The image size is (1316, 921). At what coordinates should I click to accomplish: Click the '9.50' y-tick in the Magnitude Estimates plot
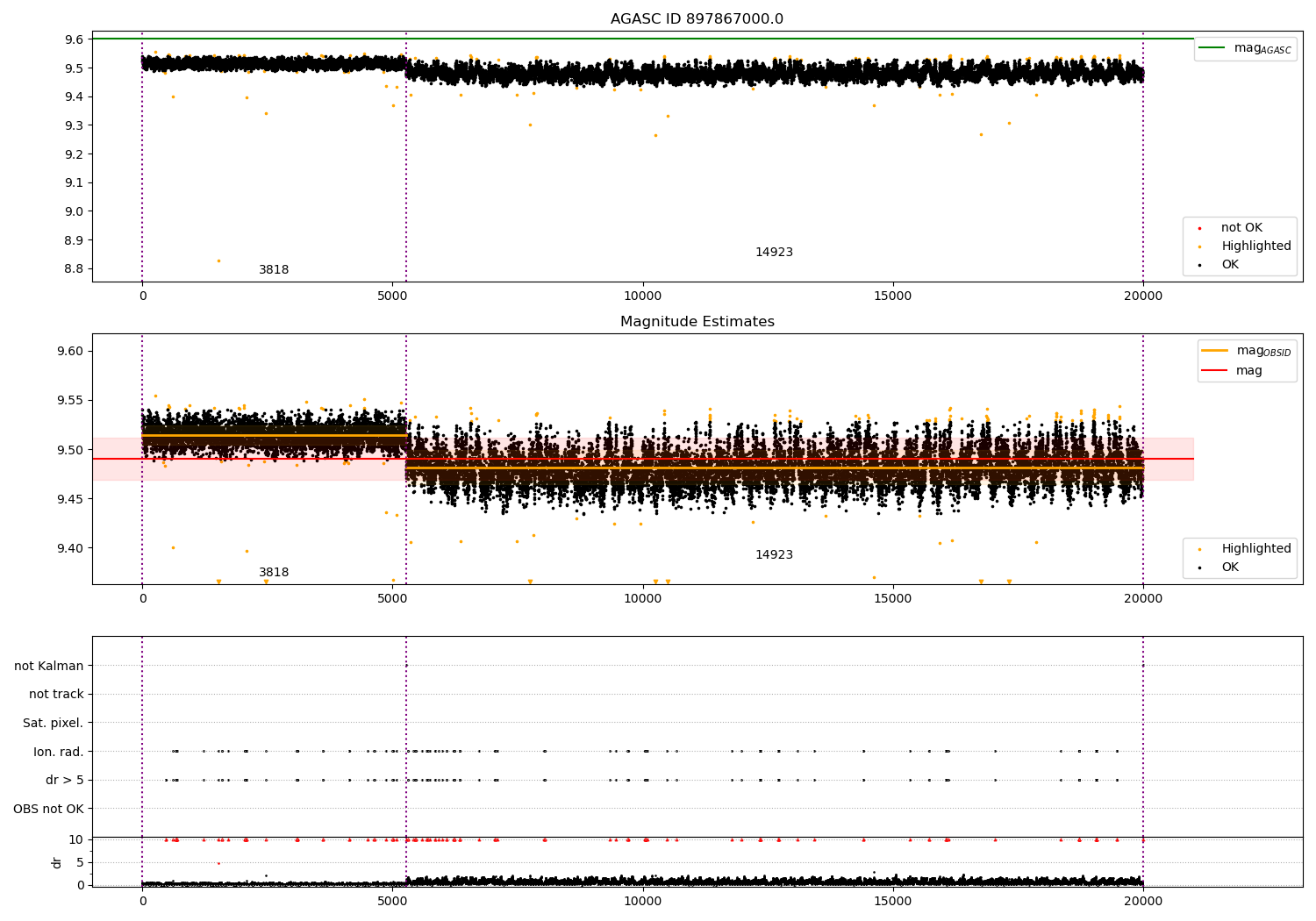pos(70,450)
